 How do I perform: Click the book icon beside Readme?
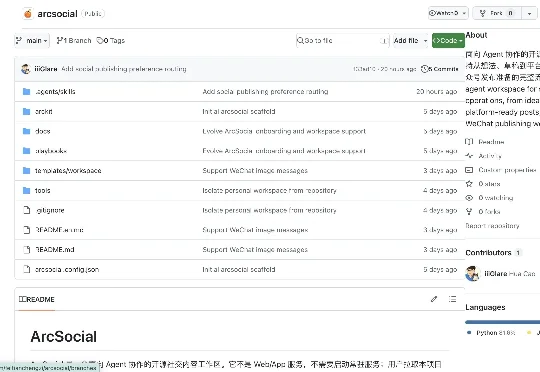point(469,141)
